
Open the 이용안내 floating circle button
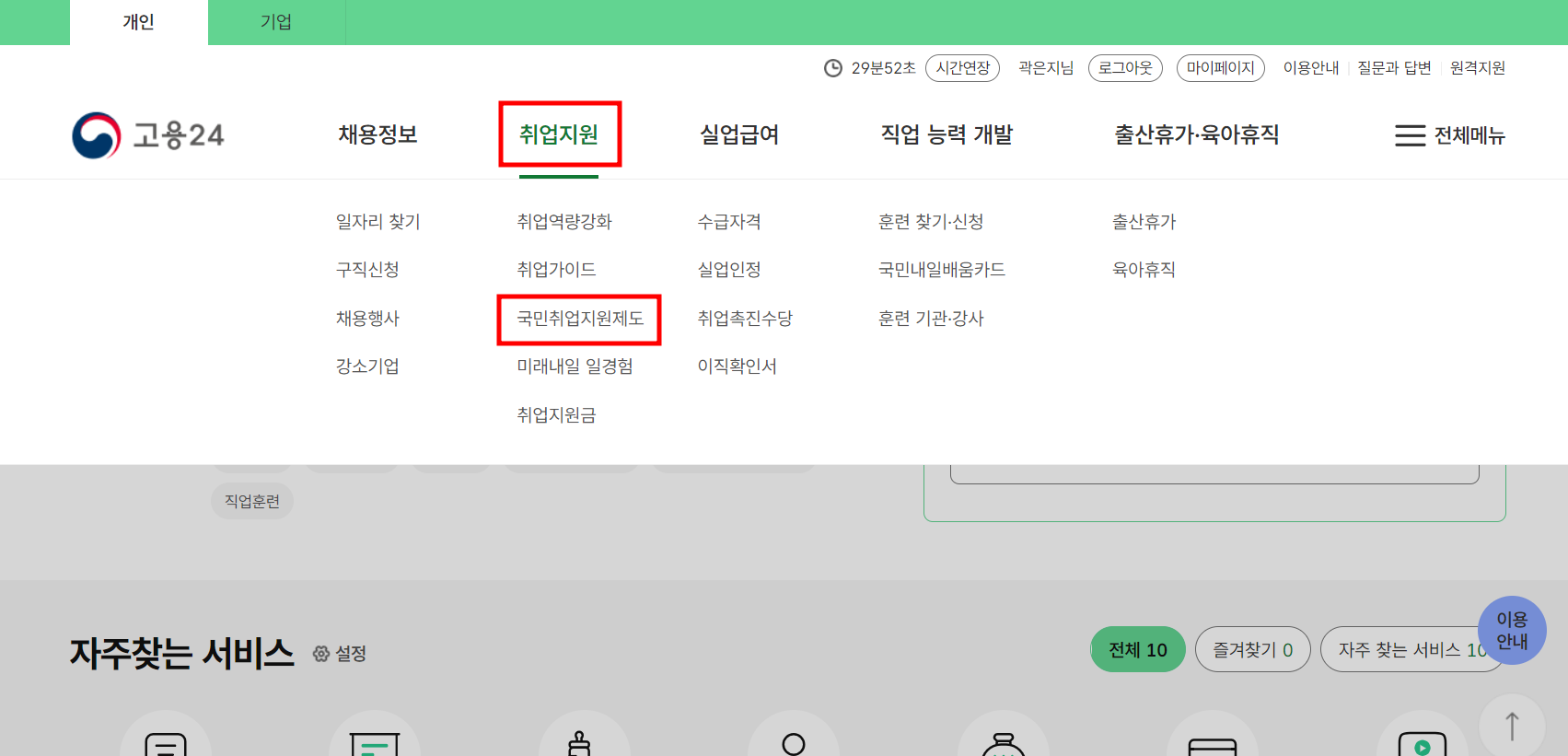pos(1512,631)
